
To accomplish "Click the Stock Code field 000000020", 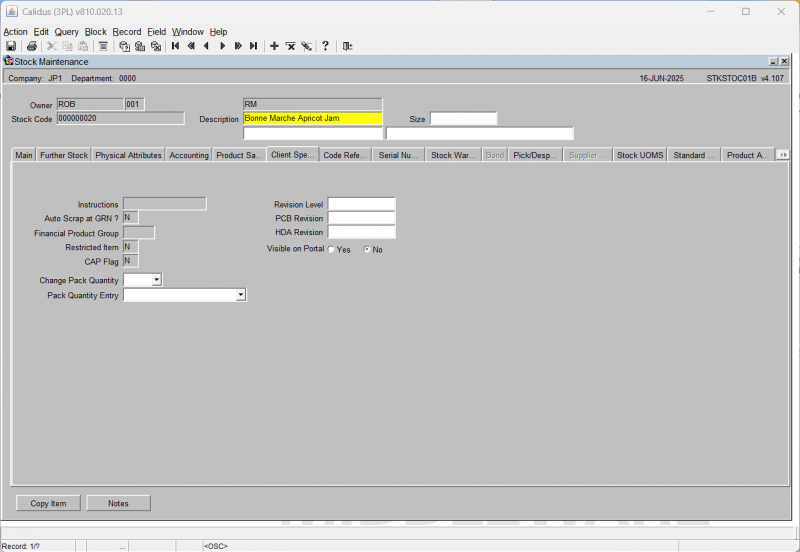I will pos(120,118).
